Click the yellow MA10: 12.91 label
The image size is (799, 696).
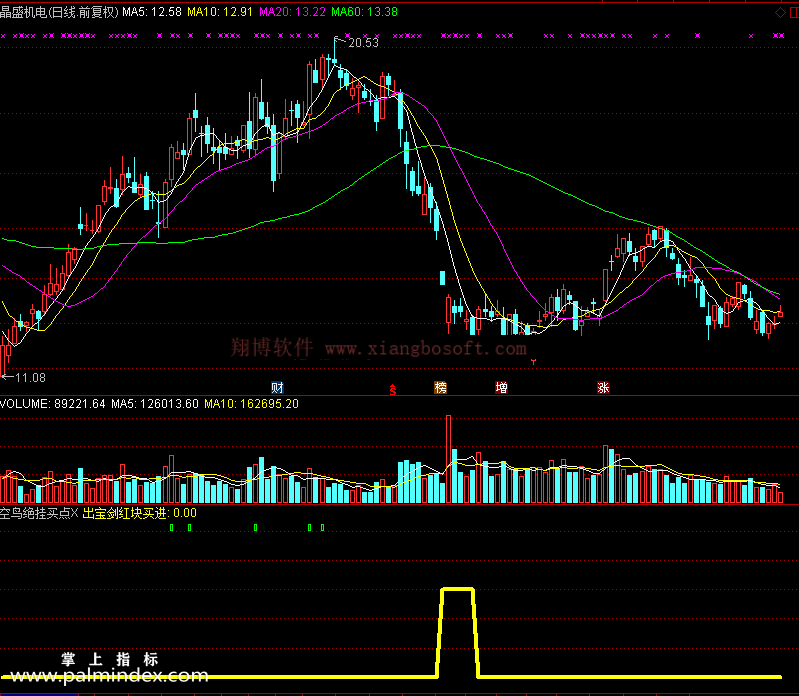tap(220, 12)
